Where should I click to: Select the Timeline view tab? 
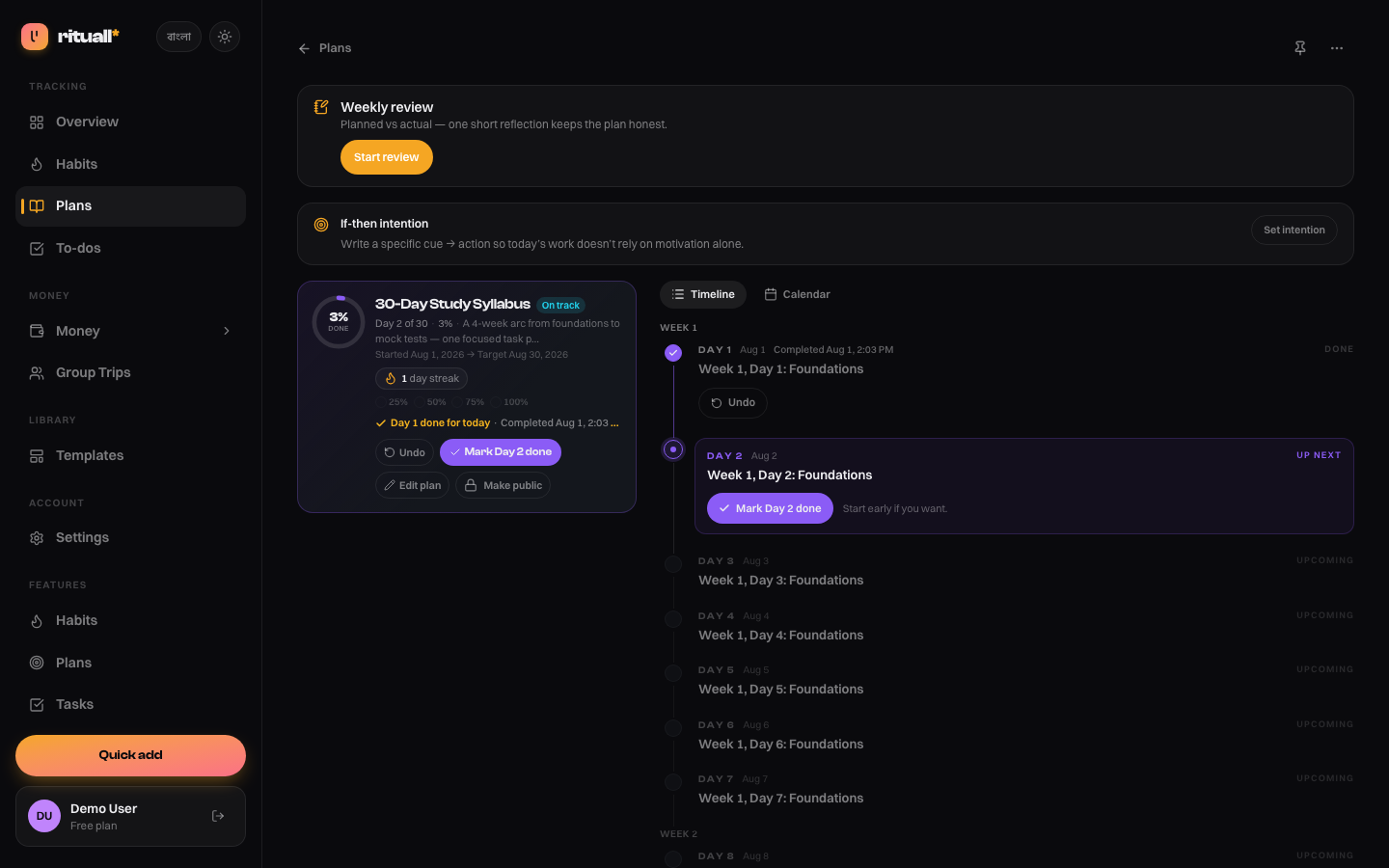703,294
